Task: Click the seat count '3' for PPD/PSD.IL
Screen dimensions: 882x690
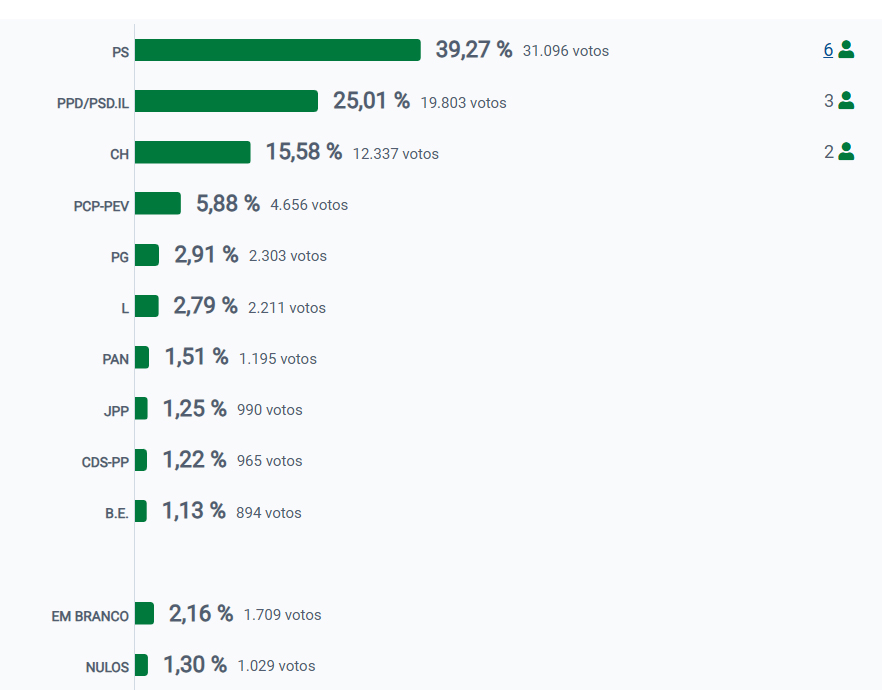Action: coord(828,100)
